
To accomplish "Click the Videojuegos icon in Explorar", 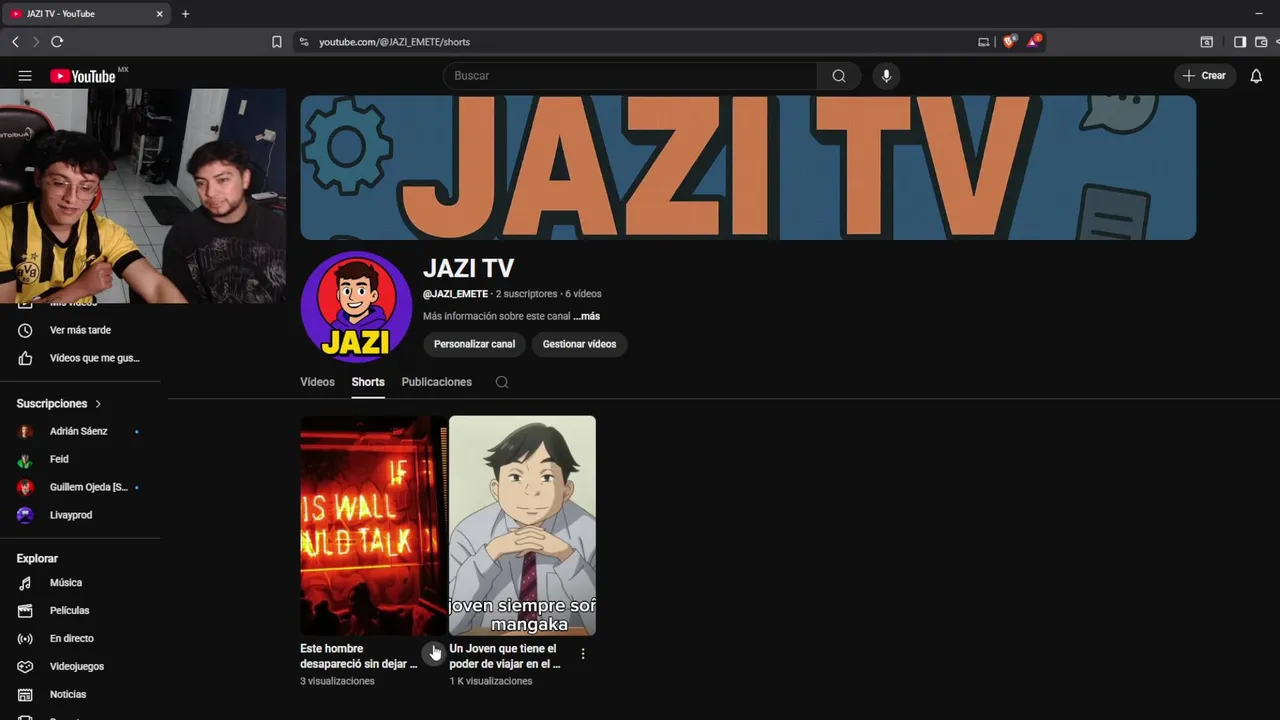I will (x=26, y=667).
